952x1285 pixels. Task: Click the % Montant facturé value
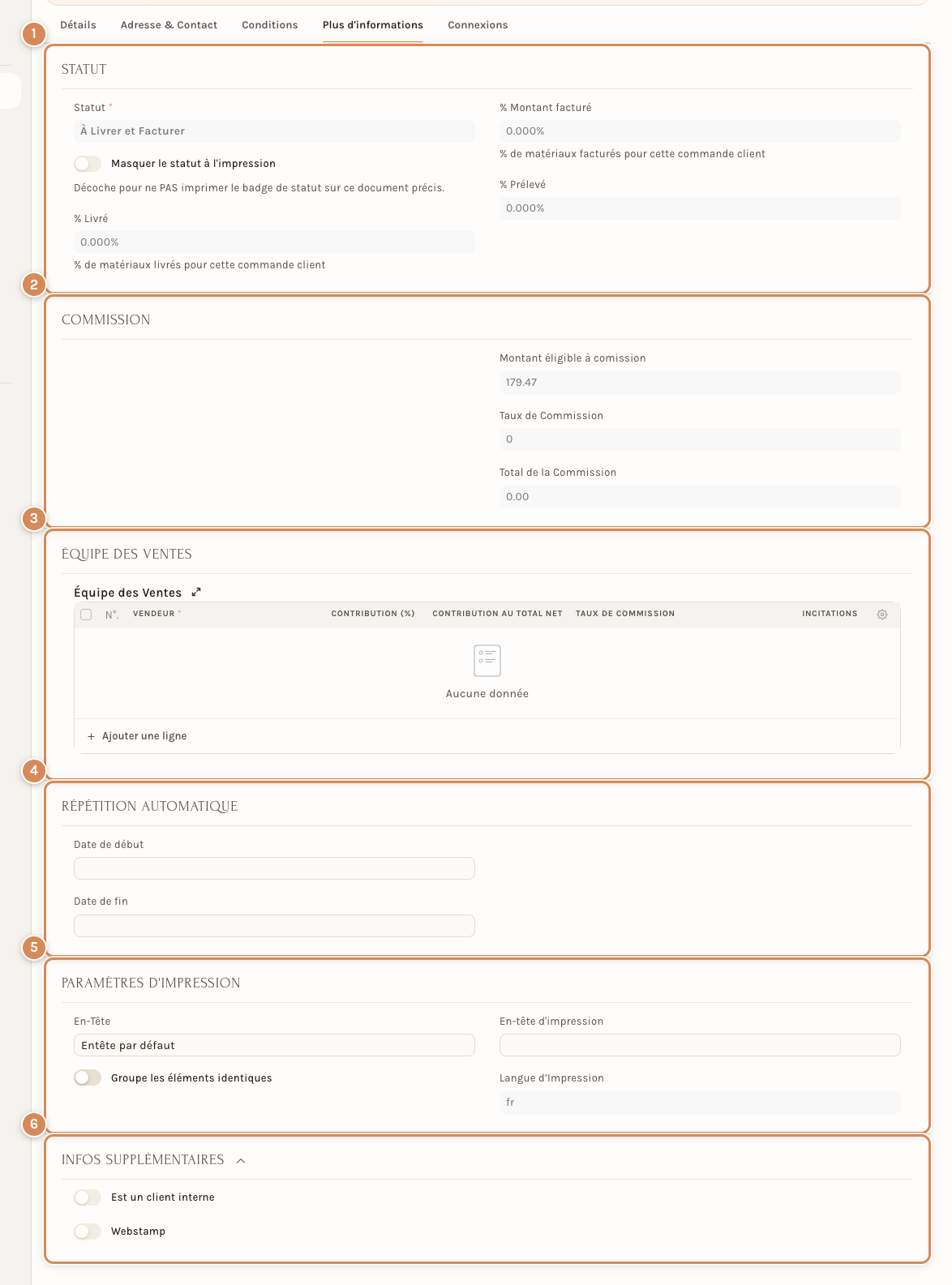click(x=700, y=131)
